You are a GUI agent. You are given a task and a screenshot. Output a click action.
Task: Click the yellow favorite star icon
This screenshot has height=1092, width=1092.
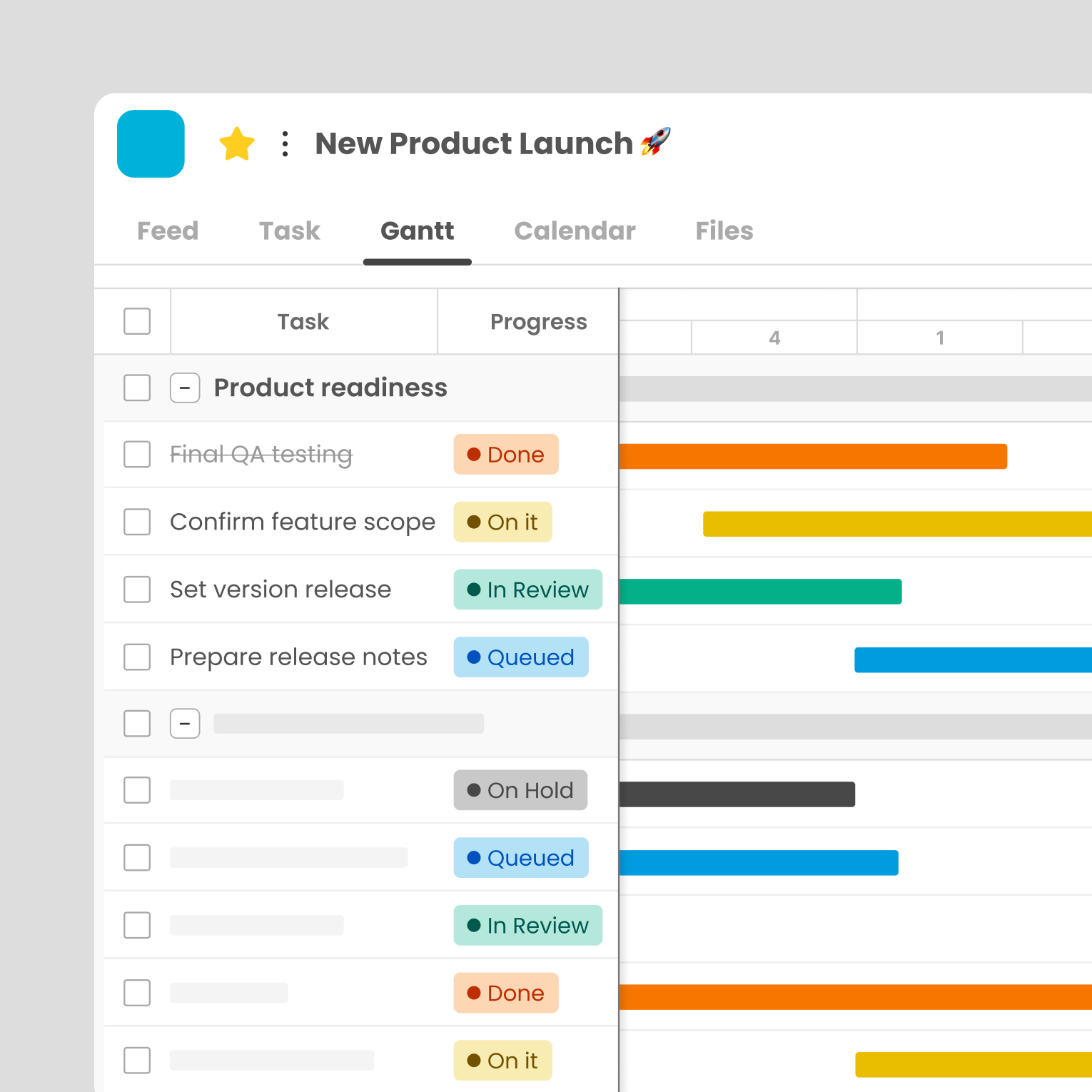coord(236,144)
